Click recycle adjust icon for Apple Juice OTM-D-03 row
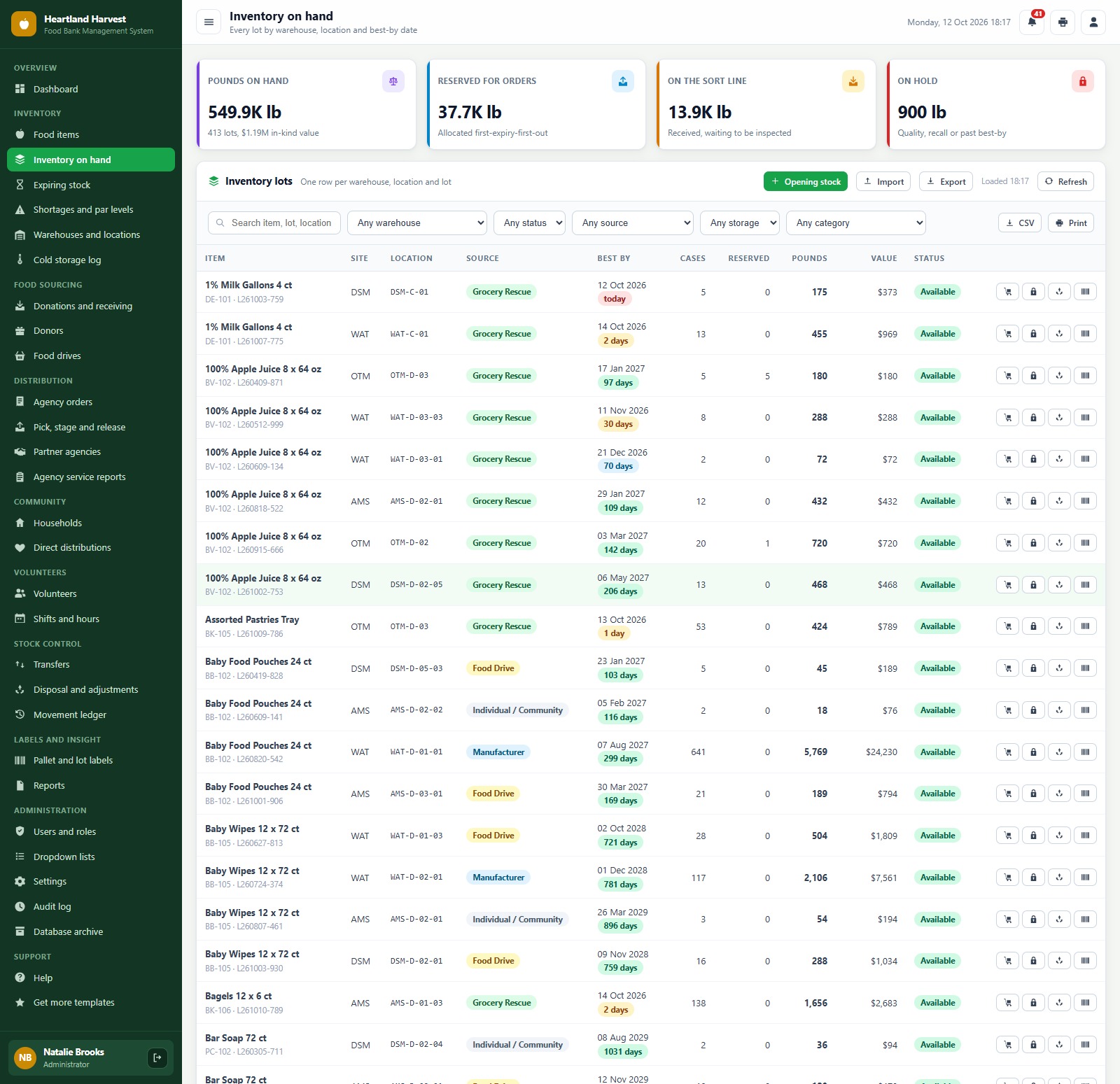1120x1084 pixels. click(x=1059, y=376)
